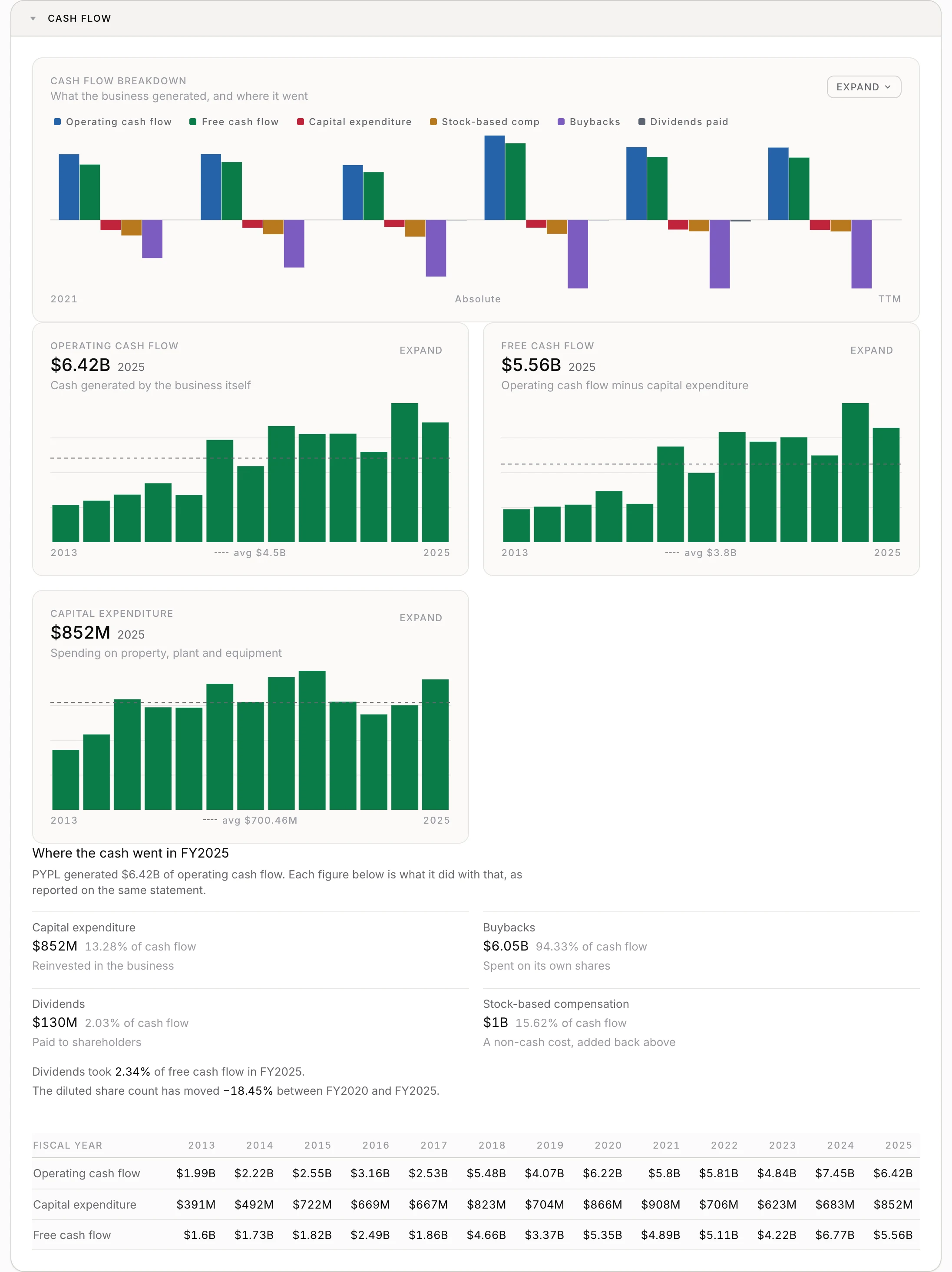Click the Capital expenditure legend label
Image resolution: width=952 pixels, height=1272 pixels.
[360, 122]
